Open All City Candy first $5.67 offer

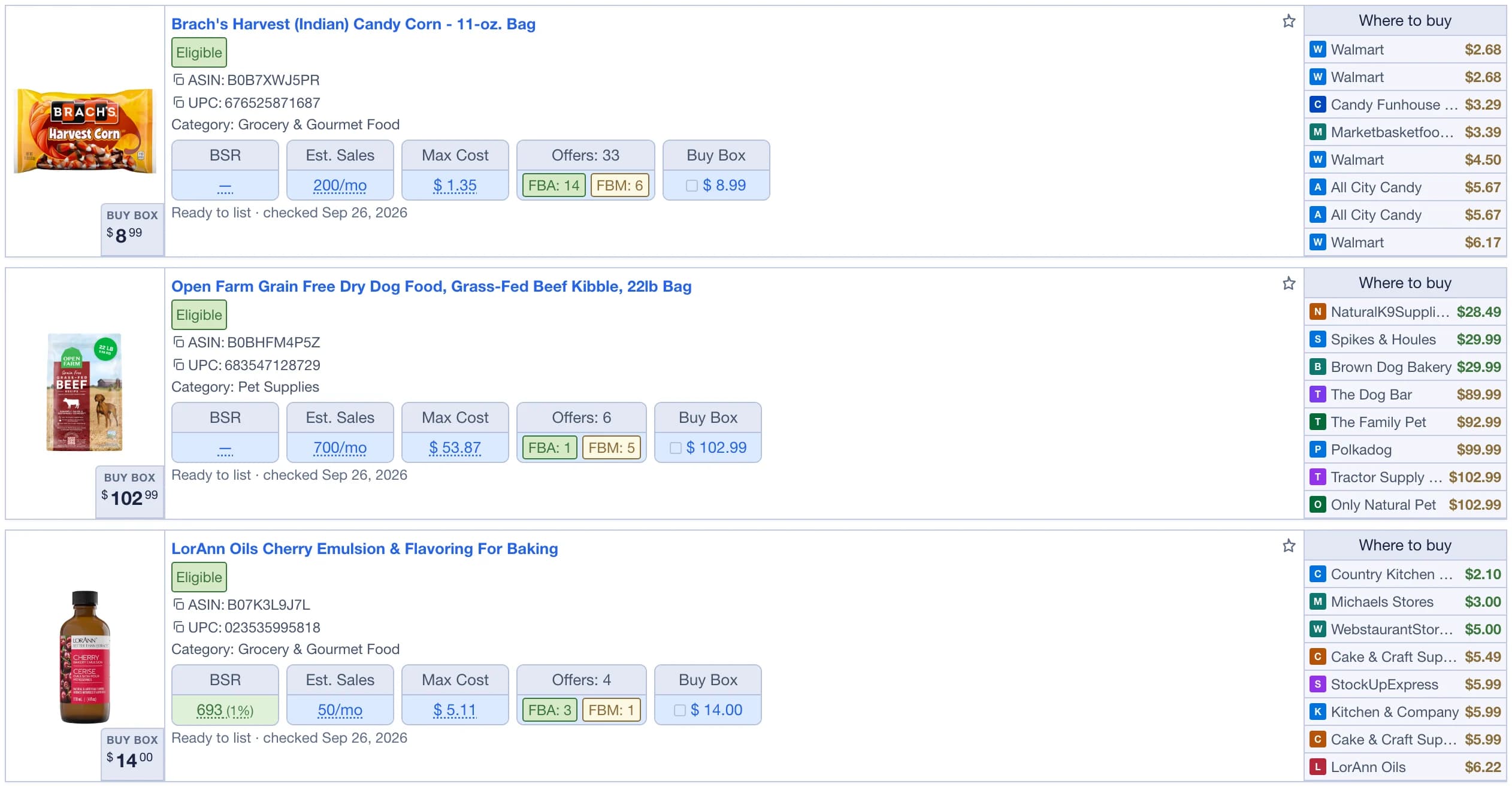[1405, 187]
